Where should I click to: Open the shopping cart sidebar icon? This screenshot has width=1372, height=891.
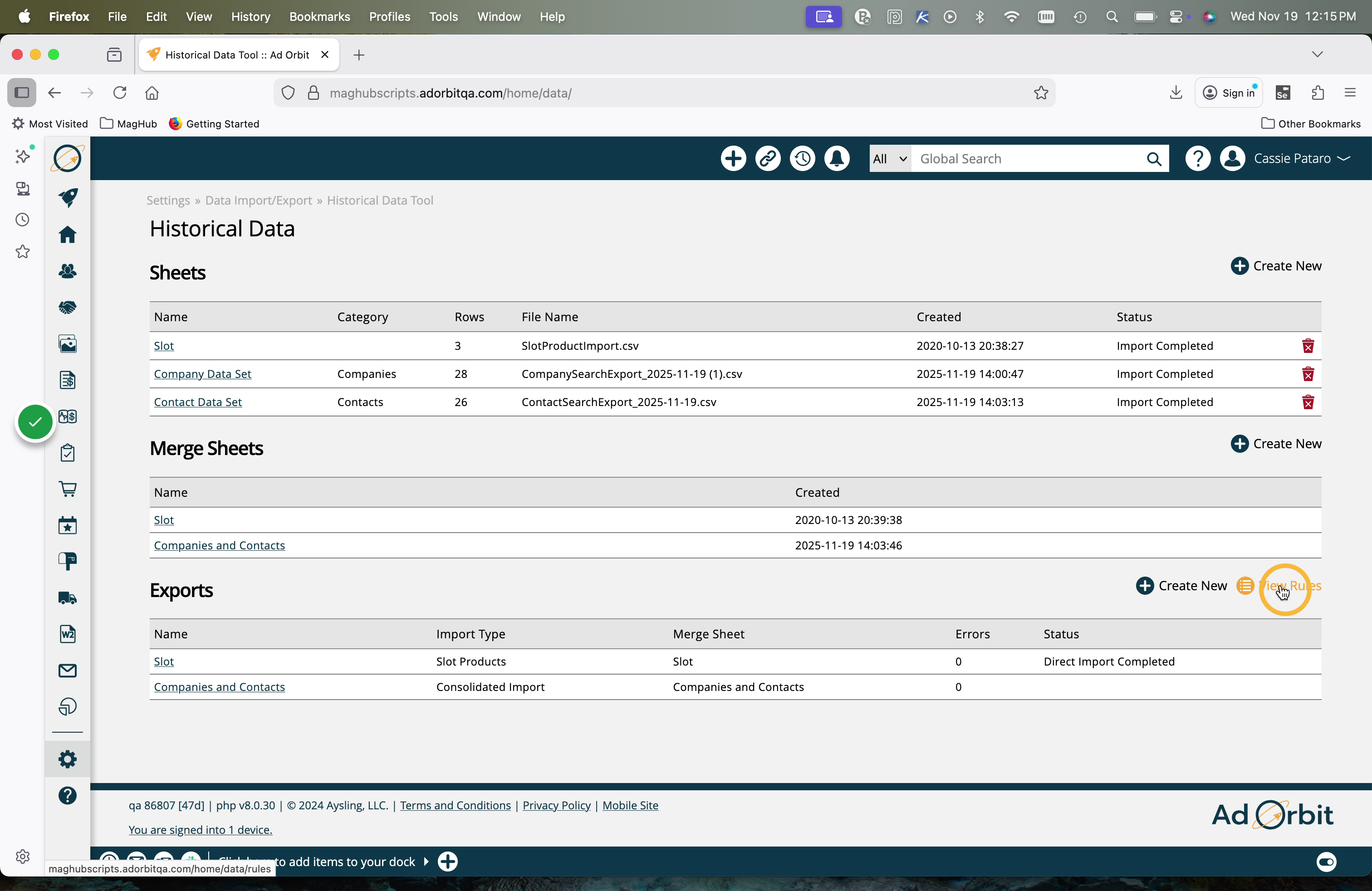point(68,489)
